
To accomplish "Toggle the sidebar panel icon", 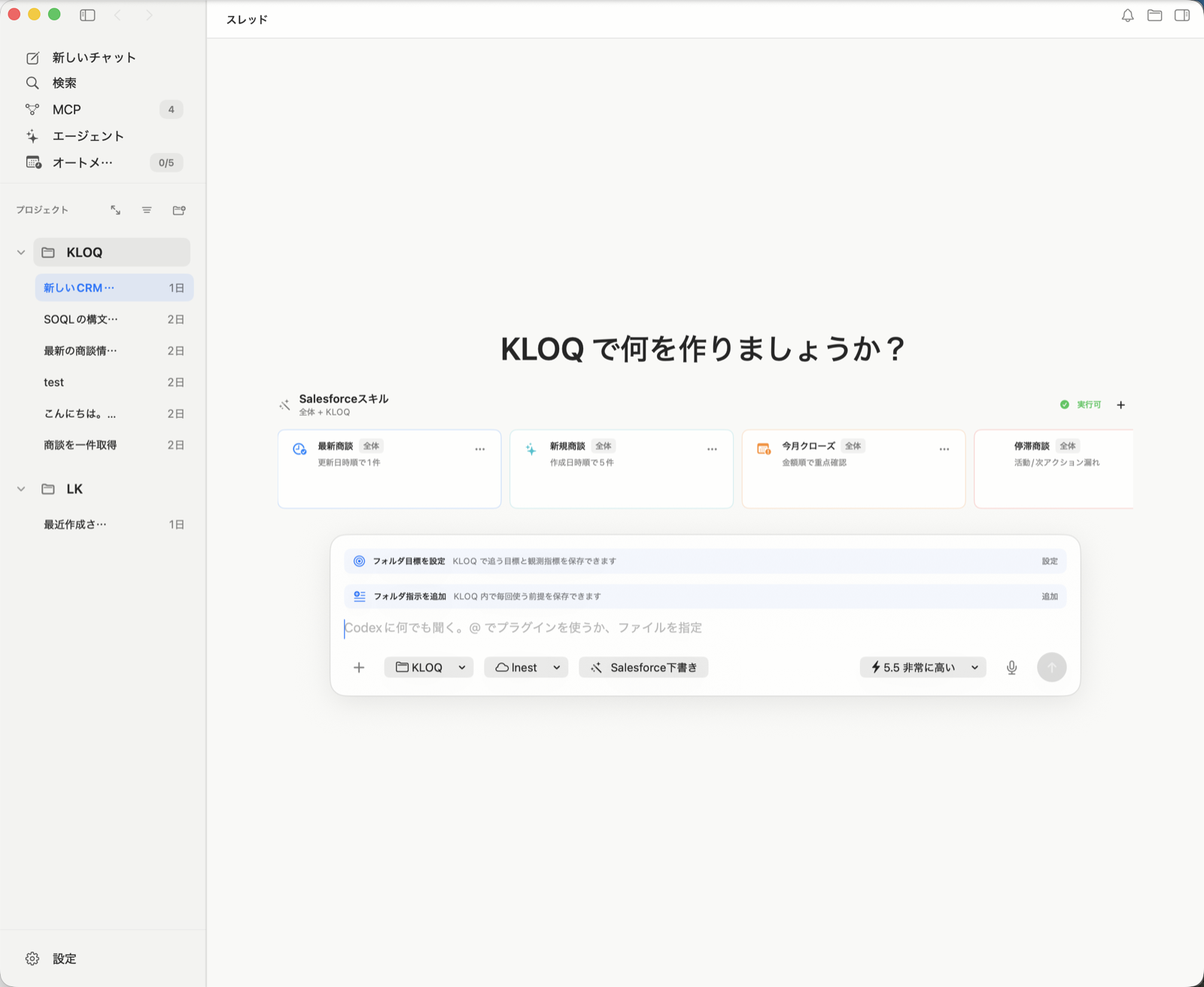I will coord(87,15).
